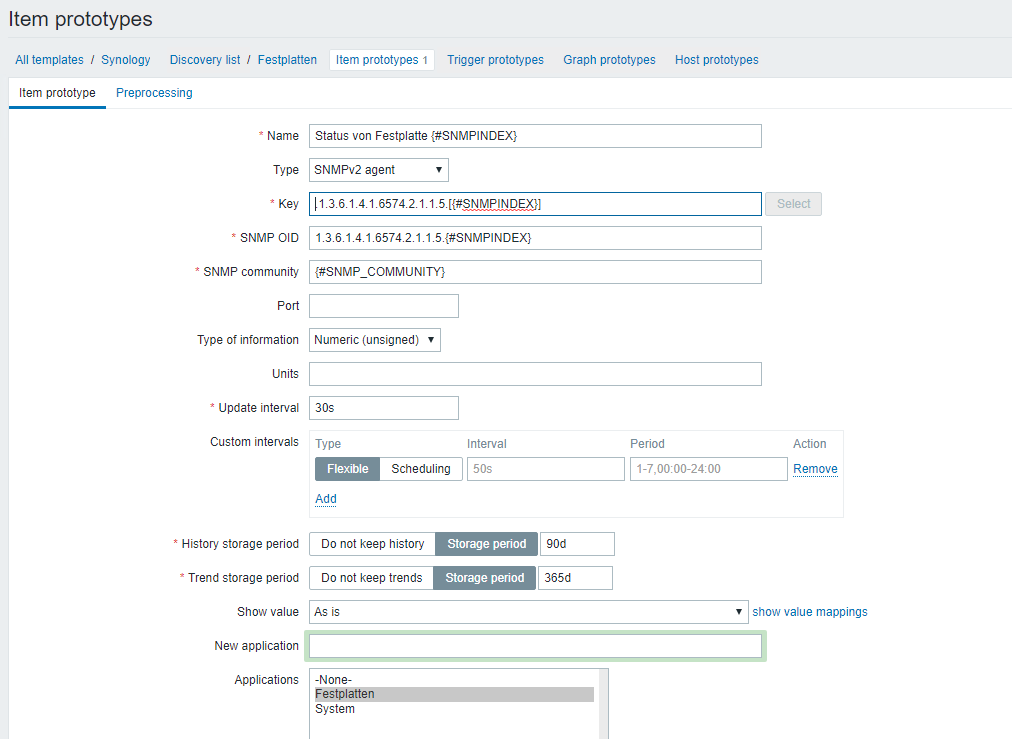The height and width of the screenshot is (739, 1012).
Task: Expand the Type of information dropdown
Action: click(x=374, y=340)
